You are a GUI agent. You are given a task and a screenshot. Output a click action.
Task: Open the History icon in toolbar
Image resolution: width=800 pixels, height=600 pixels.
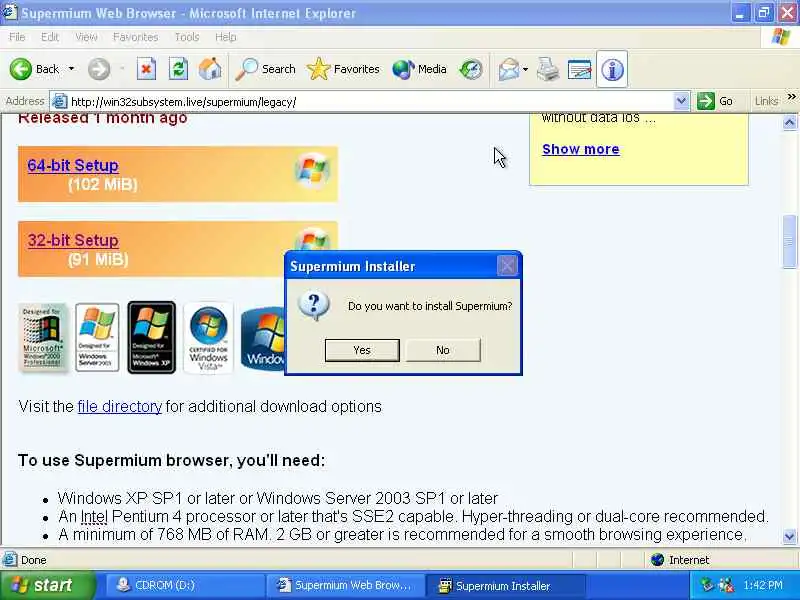click(470, 69)
